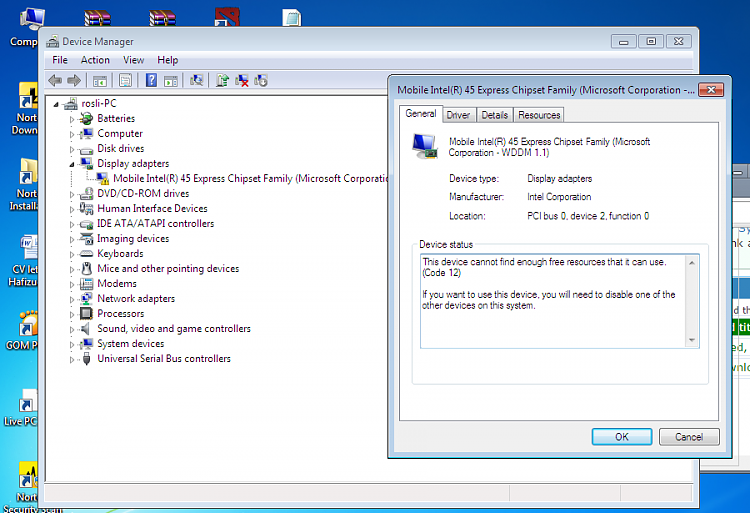Open the Action menu
750x513 pixels.
pyautogui.click(x=95, y=60)
